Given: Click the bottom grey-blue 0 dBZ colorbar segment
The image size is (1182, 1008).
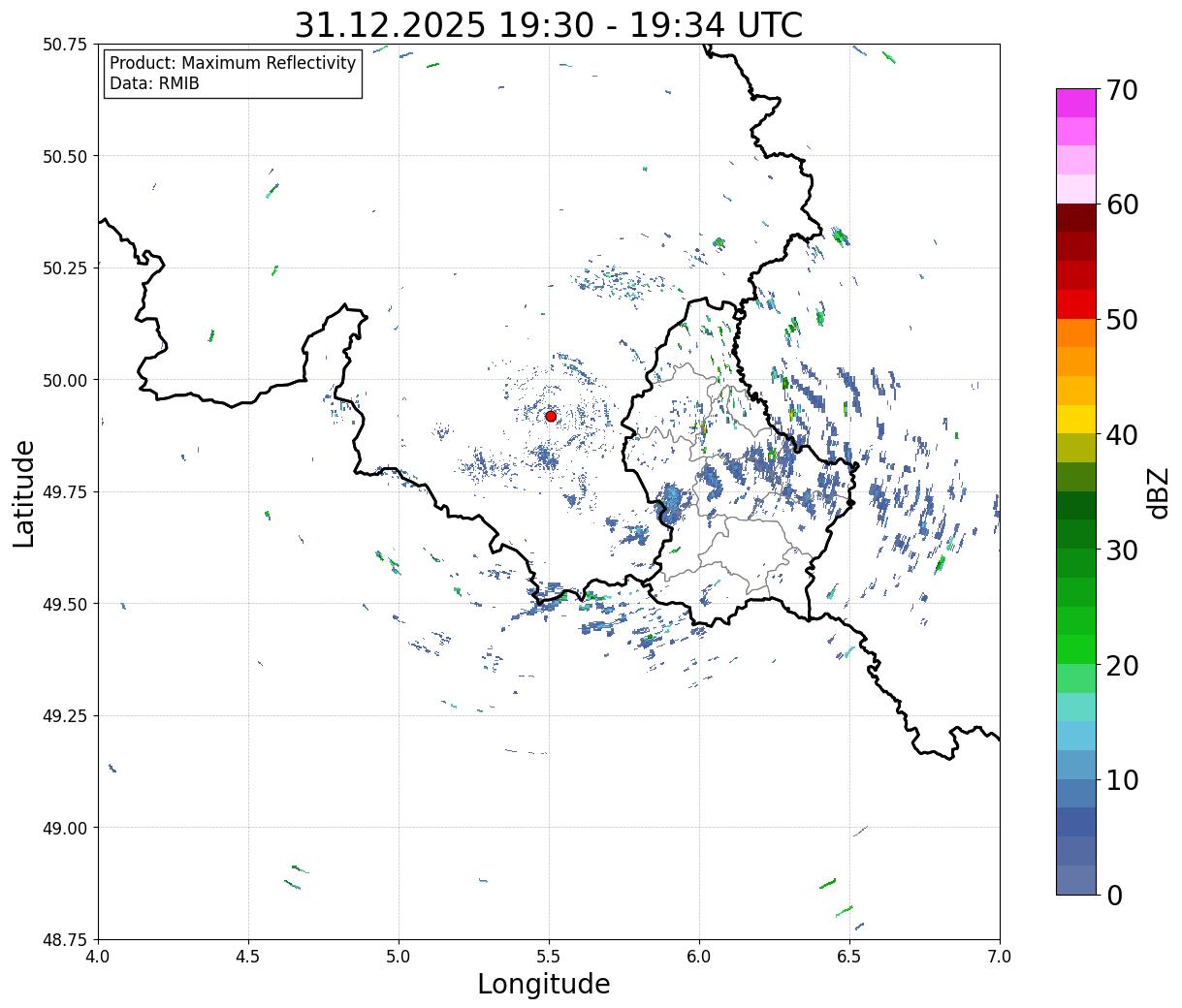Looking at the screenshot, I should (x=1076, y=879).
